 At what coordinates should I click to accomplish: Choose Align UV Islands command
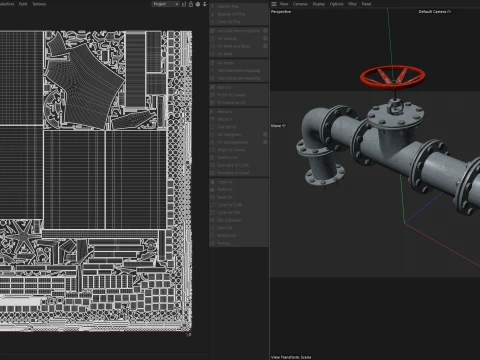click(239, 150)
